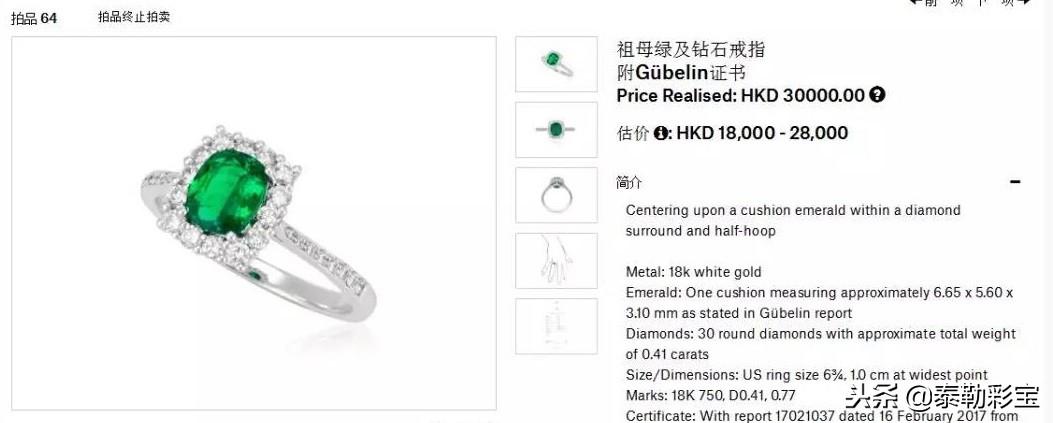Viewport: 1053px width, 423px height.
Task: Click the Price Realised help question icon
Action: point(877,95)
